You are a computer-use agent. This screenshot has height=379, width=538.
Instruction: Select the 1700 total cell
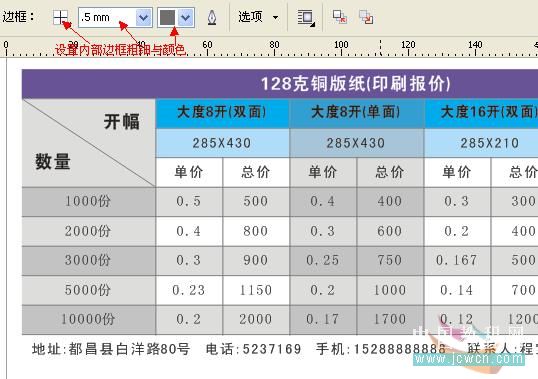click(390, 320)
